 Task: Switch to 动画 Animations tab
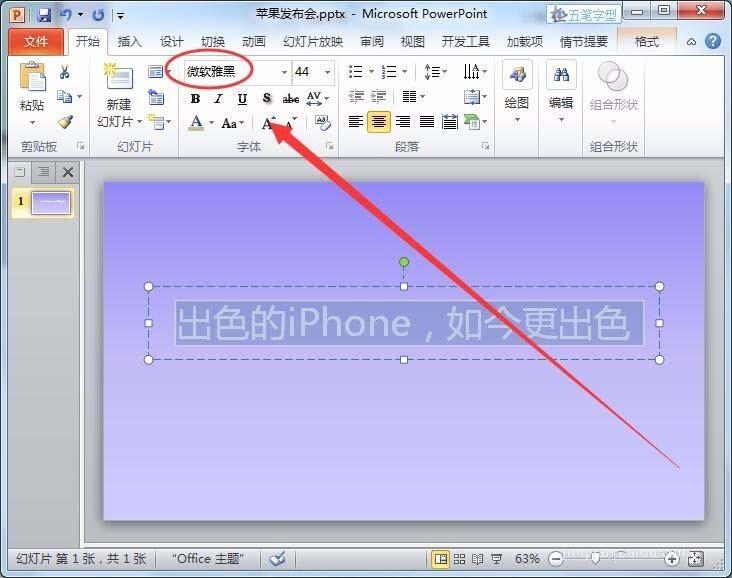(x=253, y=42)
